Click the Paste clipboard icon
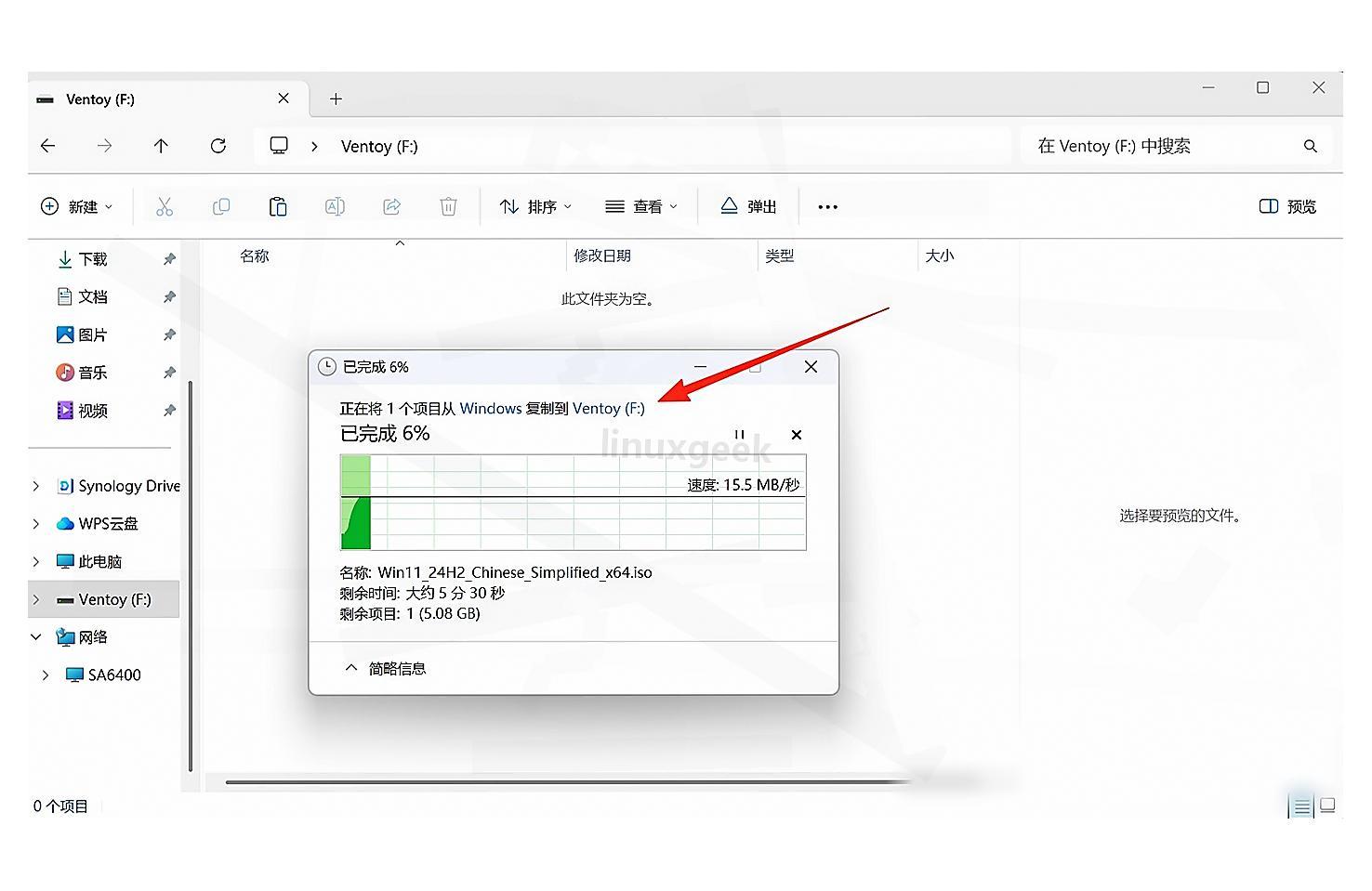 point(278,206)
